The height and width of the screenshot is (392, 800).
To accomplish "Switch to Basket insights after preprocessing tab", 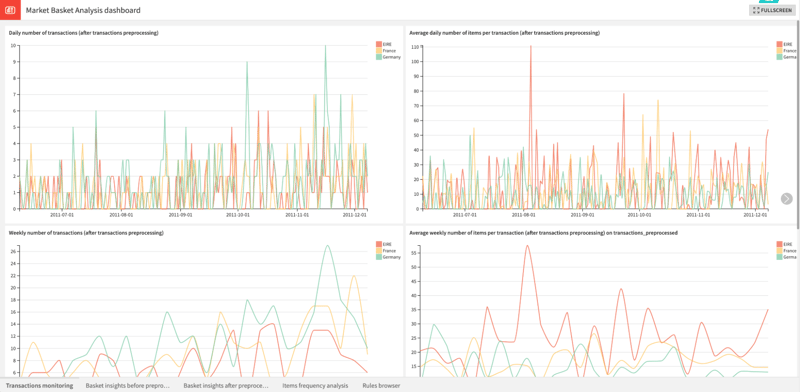I will 226,386.
